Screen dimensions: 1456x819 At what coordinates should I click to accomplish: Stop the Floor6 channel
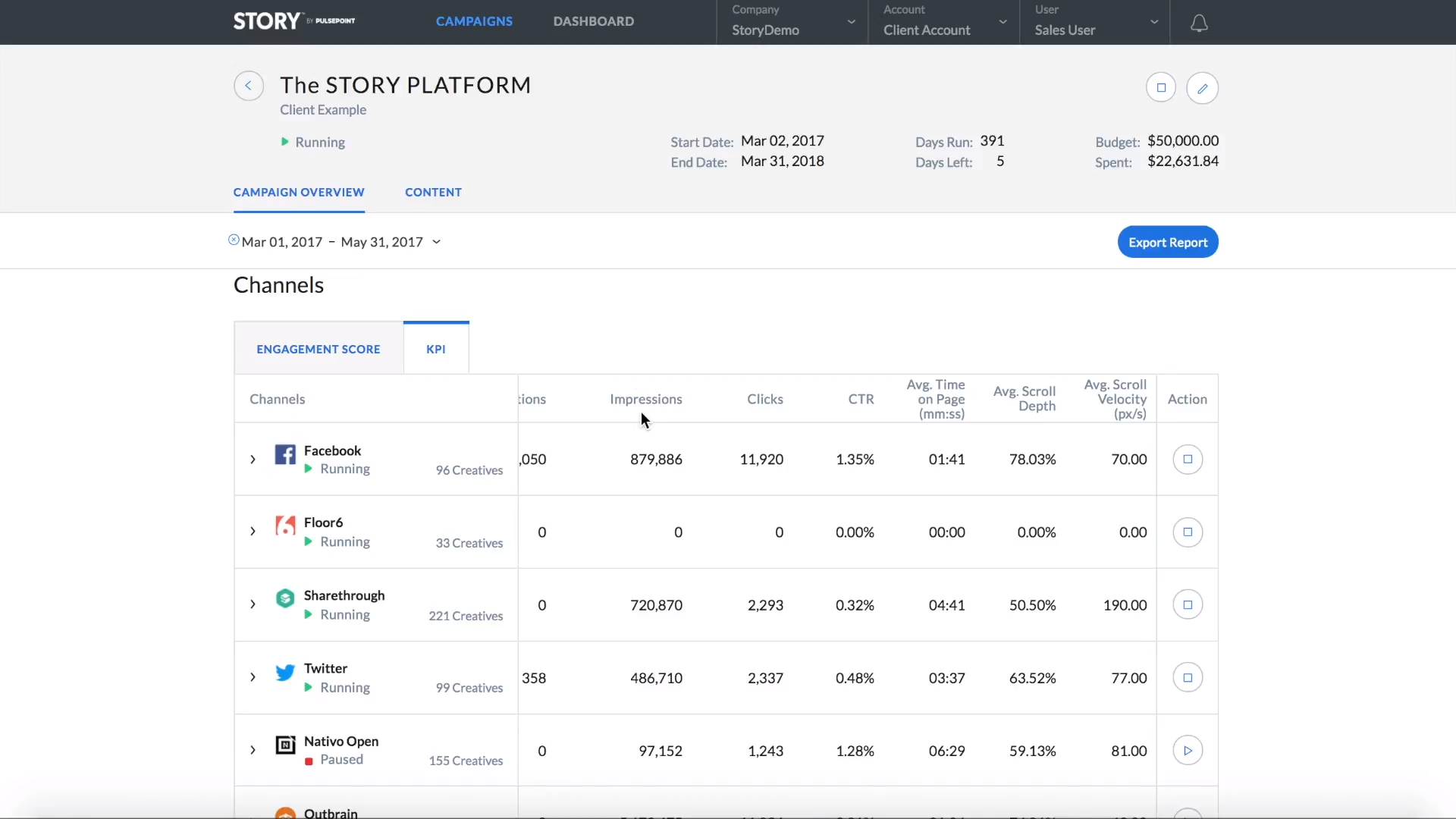click(1188, 532)
